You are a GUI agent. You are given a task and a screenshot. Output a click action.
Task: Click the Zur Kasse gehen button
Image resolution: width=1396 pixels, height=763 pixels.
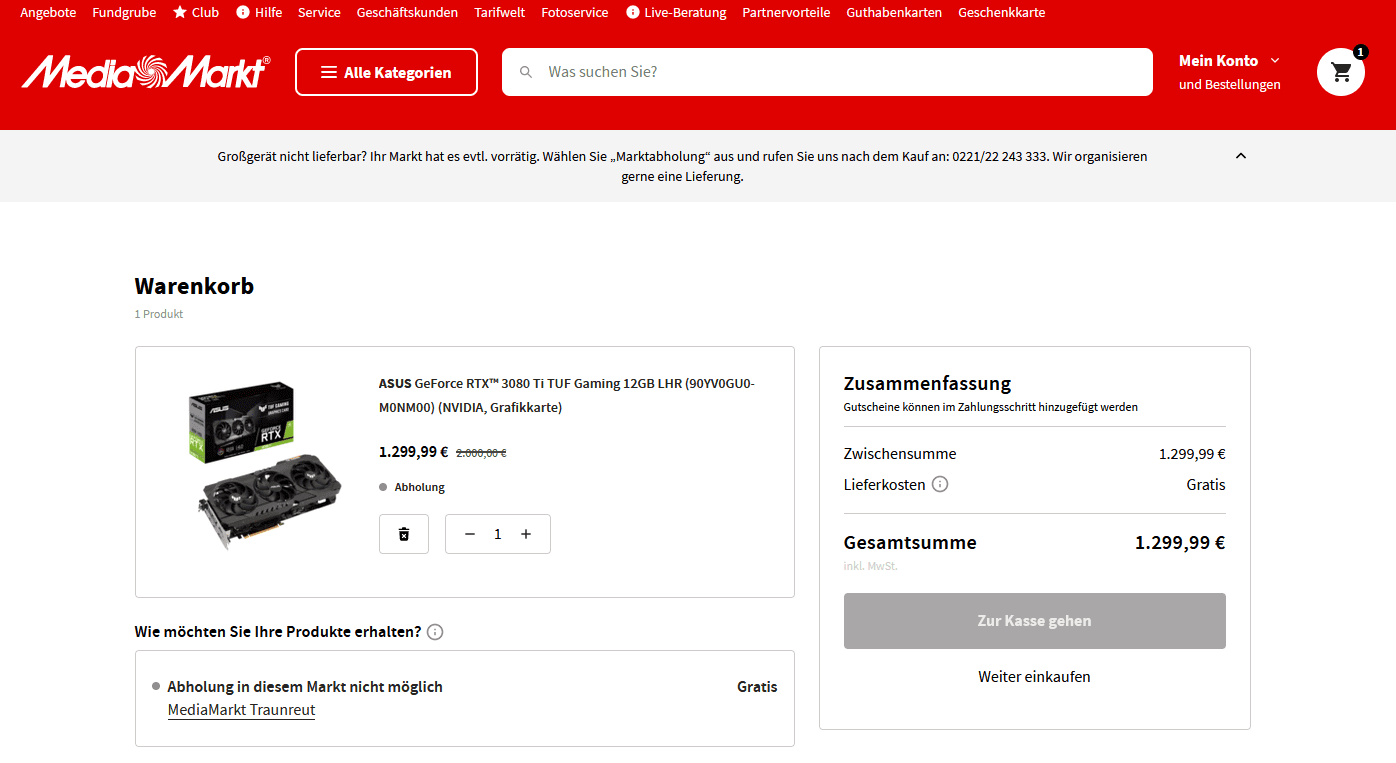click(1034, 621)
